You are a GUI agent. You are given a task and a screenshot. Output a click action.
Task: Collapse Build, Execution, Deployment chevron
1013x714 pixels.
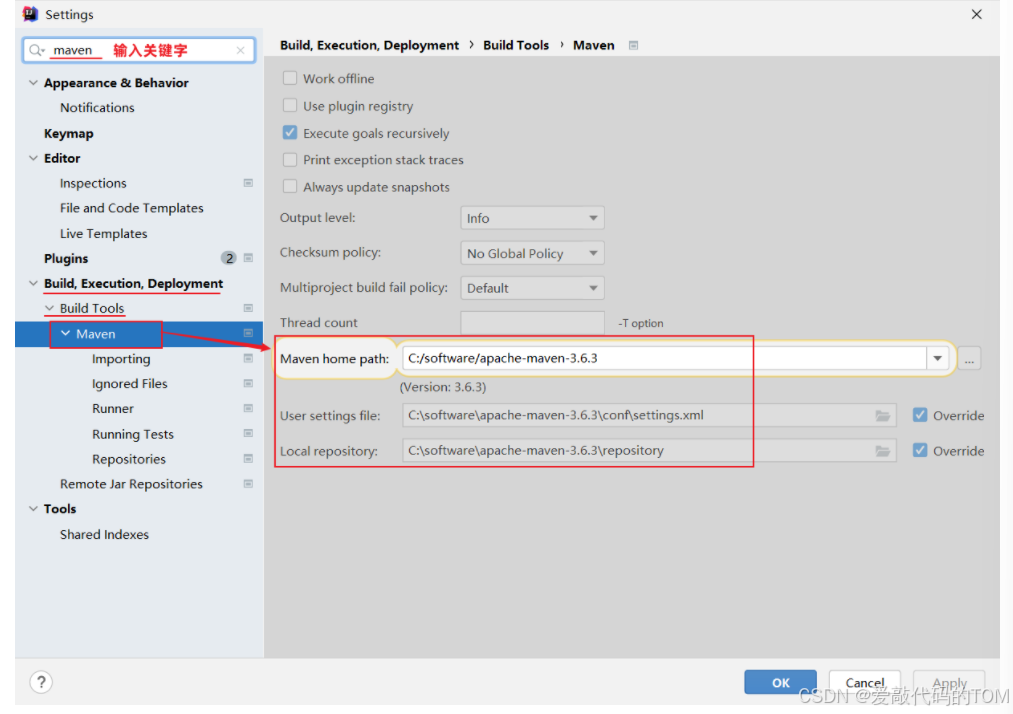click(x=34, y=283)
